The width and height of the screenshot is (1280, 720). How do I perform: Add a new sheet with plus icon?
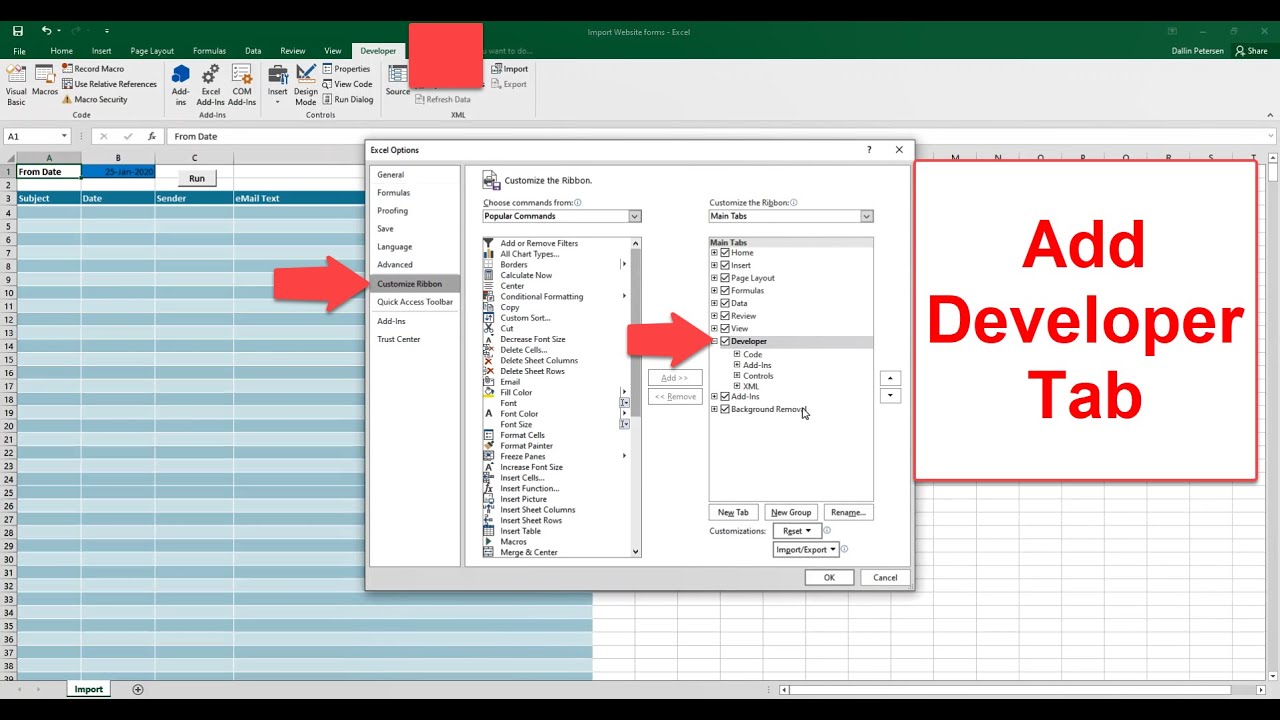pos(138,689)
